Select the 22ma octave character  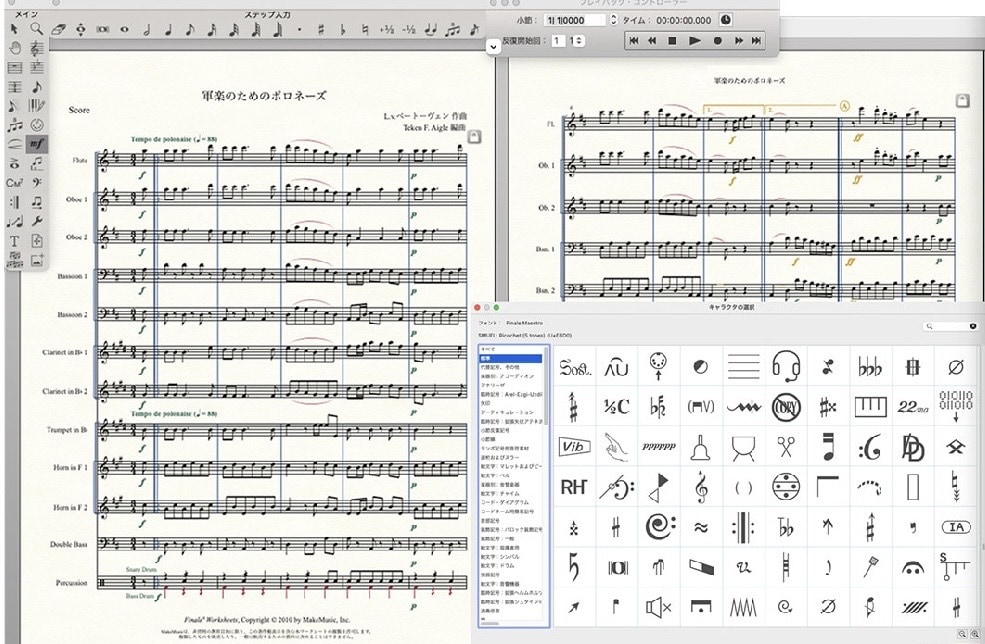[912, 407]
